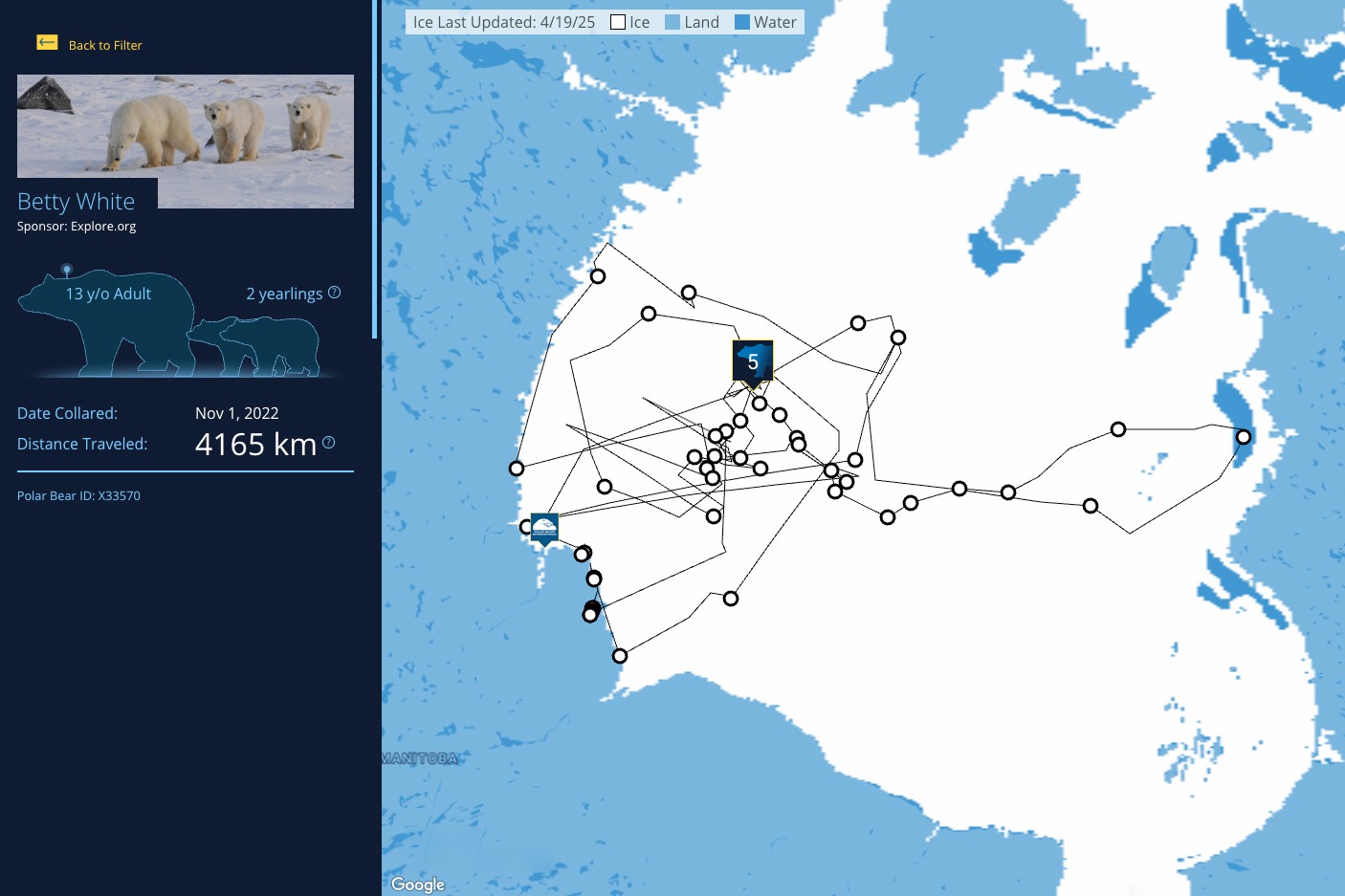1345x896 pixels.
Task: Click the light blue Land legend swatch
Action: (672, 22)
